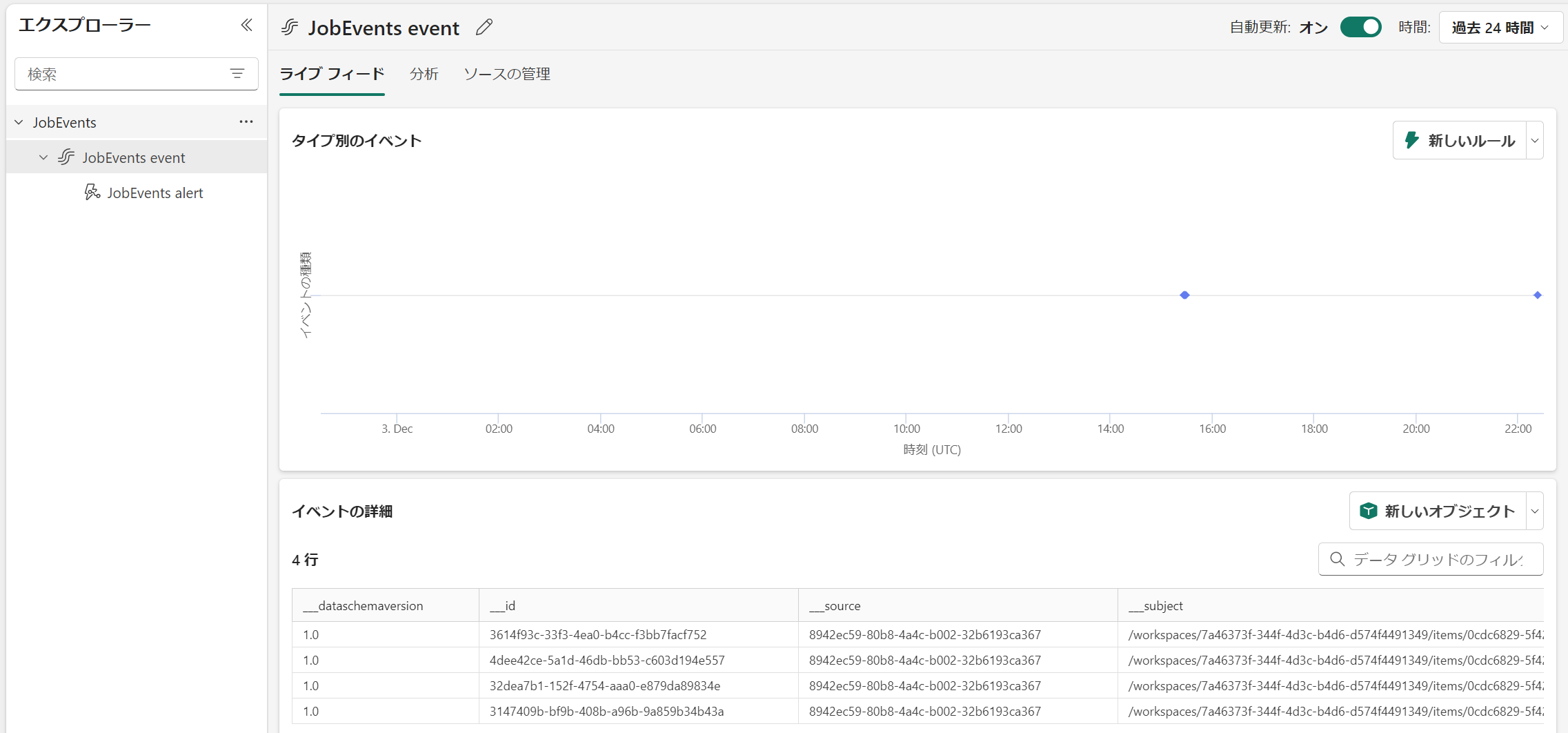Select the id cell 4dee42ce-5a1d-46db-bb53-c603d194e557

click(639, 660)
